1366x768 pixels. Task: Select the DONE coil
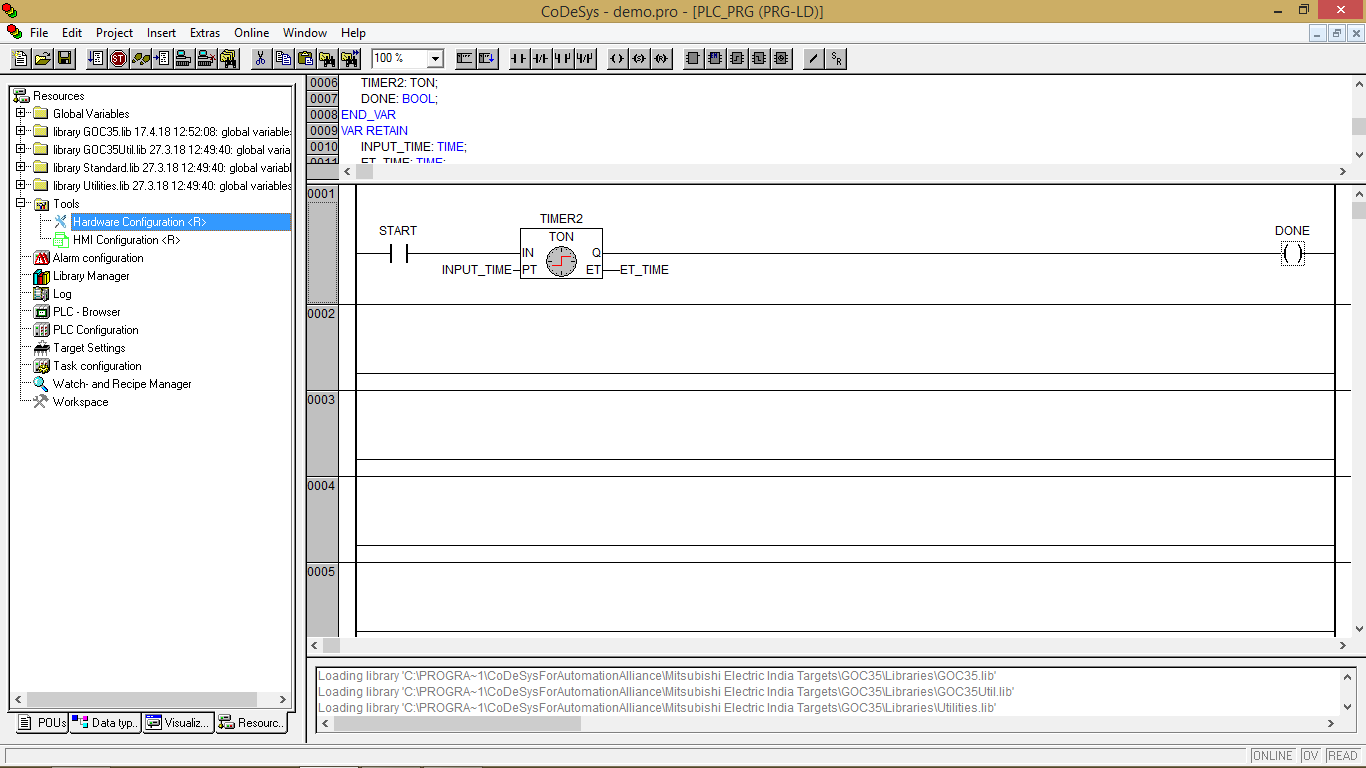point(1293,254)
